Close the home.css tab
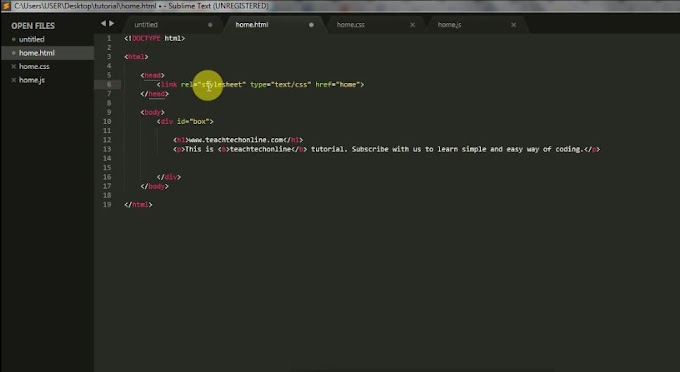The height and width of the screenshot is (372, 680). pyautogui.click(x=412, y=25)
